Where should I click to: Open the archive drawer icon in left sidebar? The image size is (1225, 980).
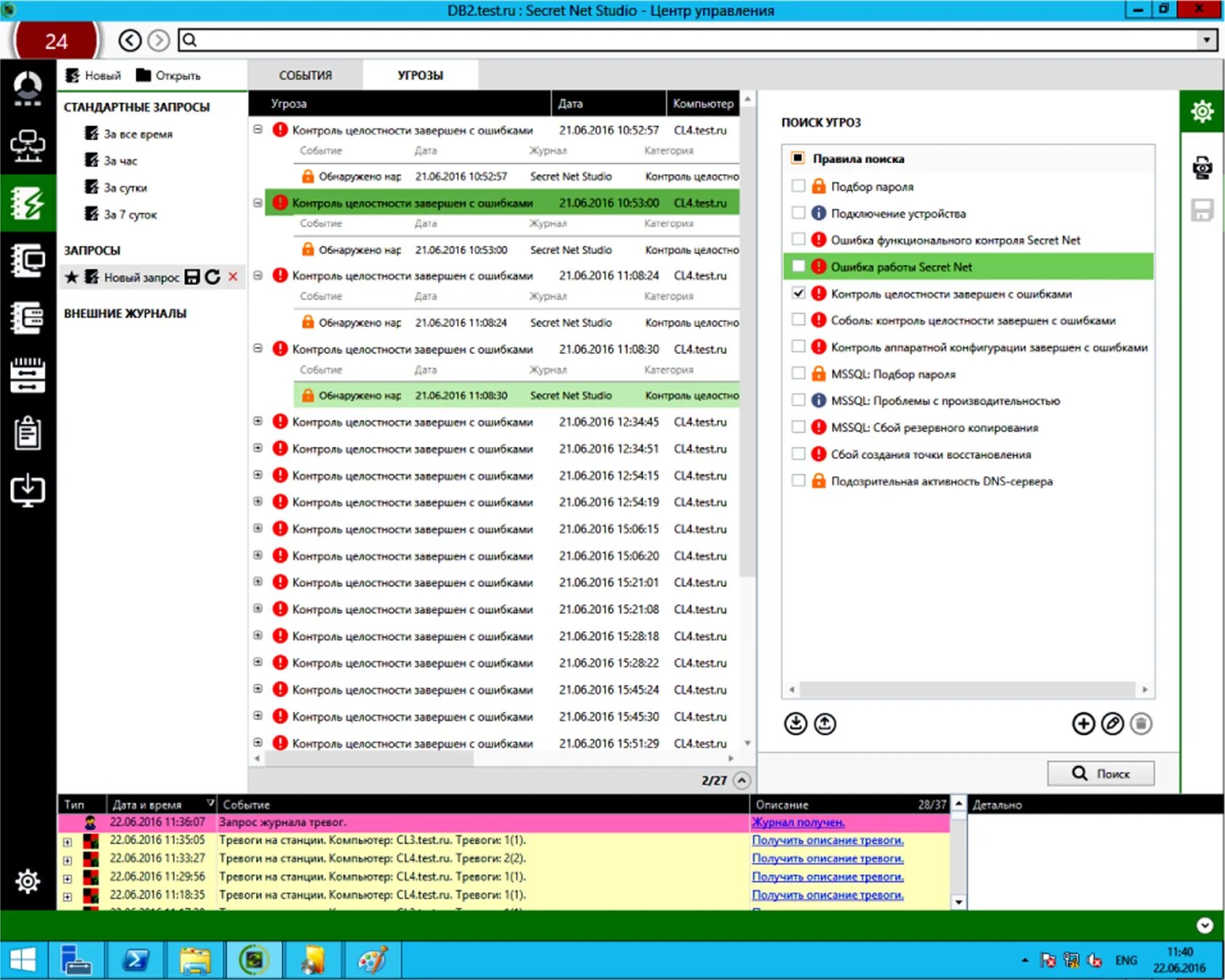click(28, 375)
